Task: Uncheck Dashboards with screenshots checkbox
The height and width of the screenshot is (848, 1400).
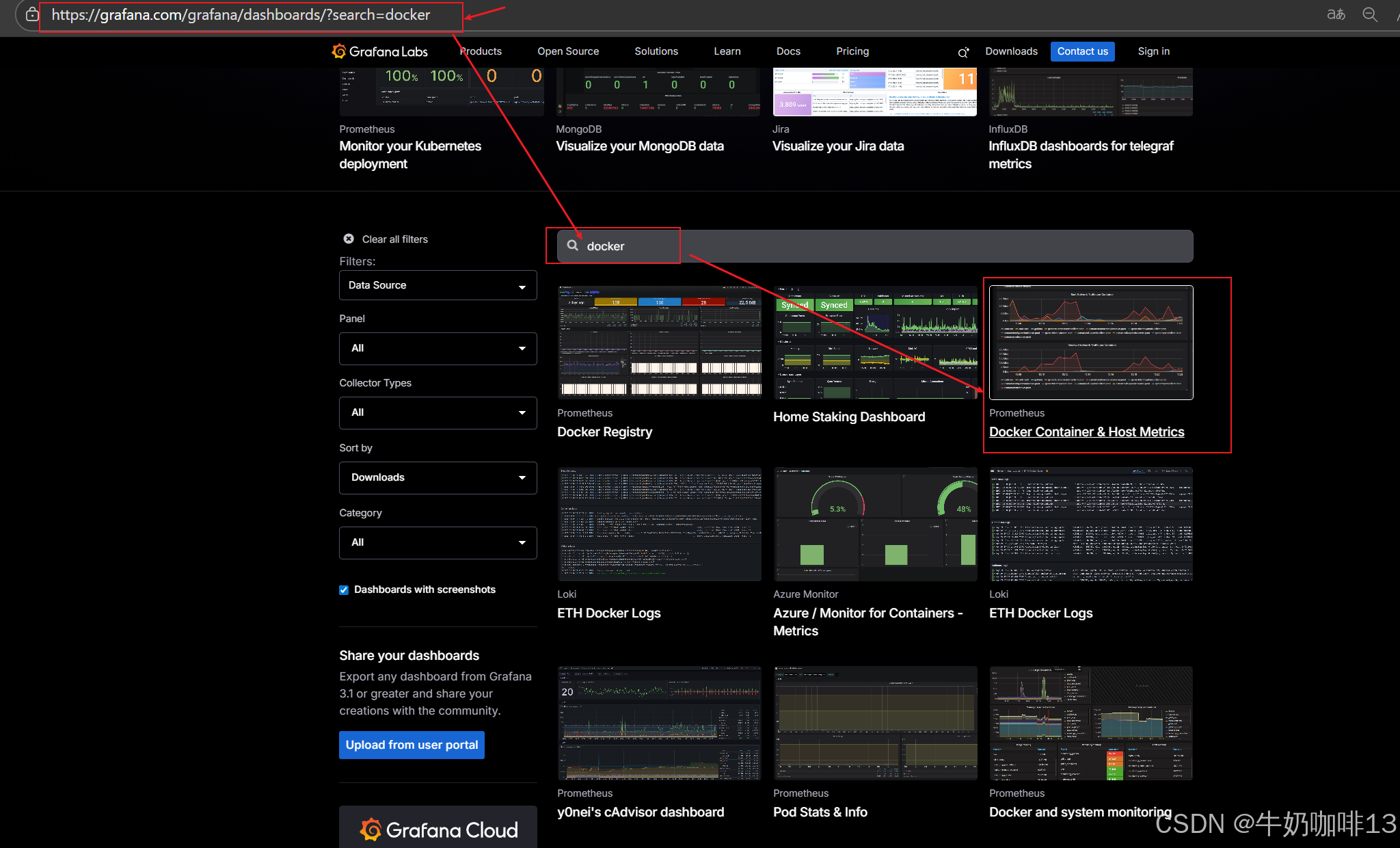Action: 344,589
